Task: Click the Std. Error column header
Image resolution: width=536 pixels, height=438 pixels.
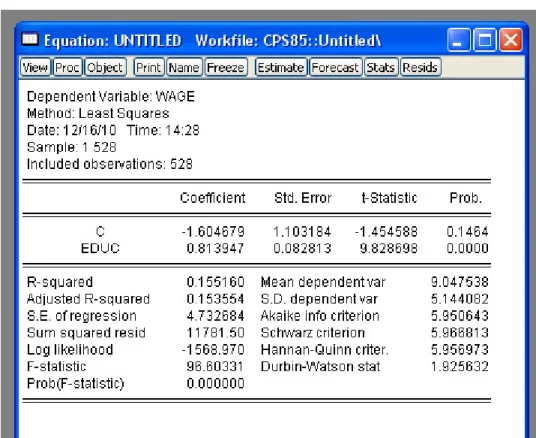Action: pyautogui.click(x=303, y=198)
